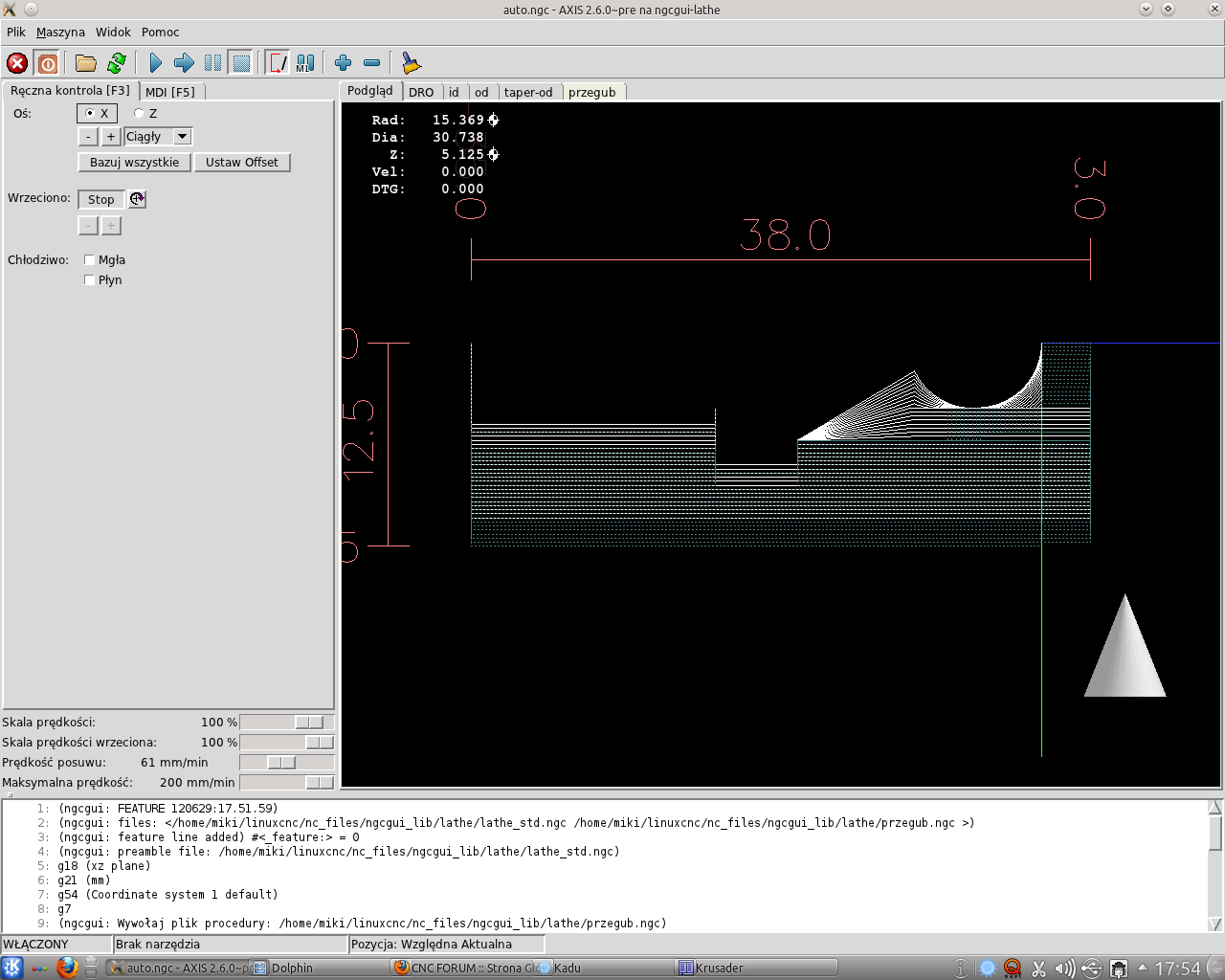This screenshot has height=980, width=1225.
Task: Start spindle clockwise with the rotation icon
Action: pos(137,199)
